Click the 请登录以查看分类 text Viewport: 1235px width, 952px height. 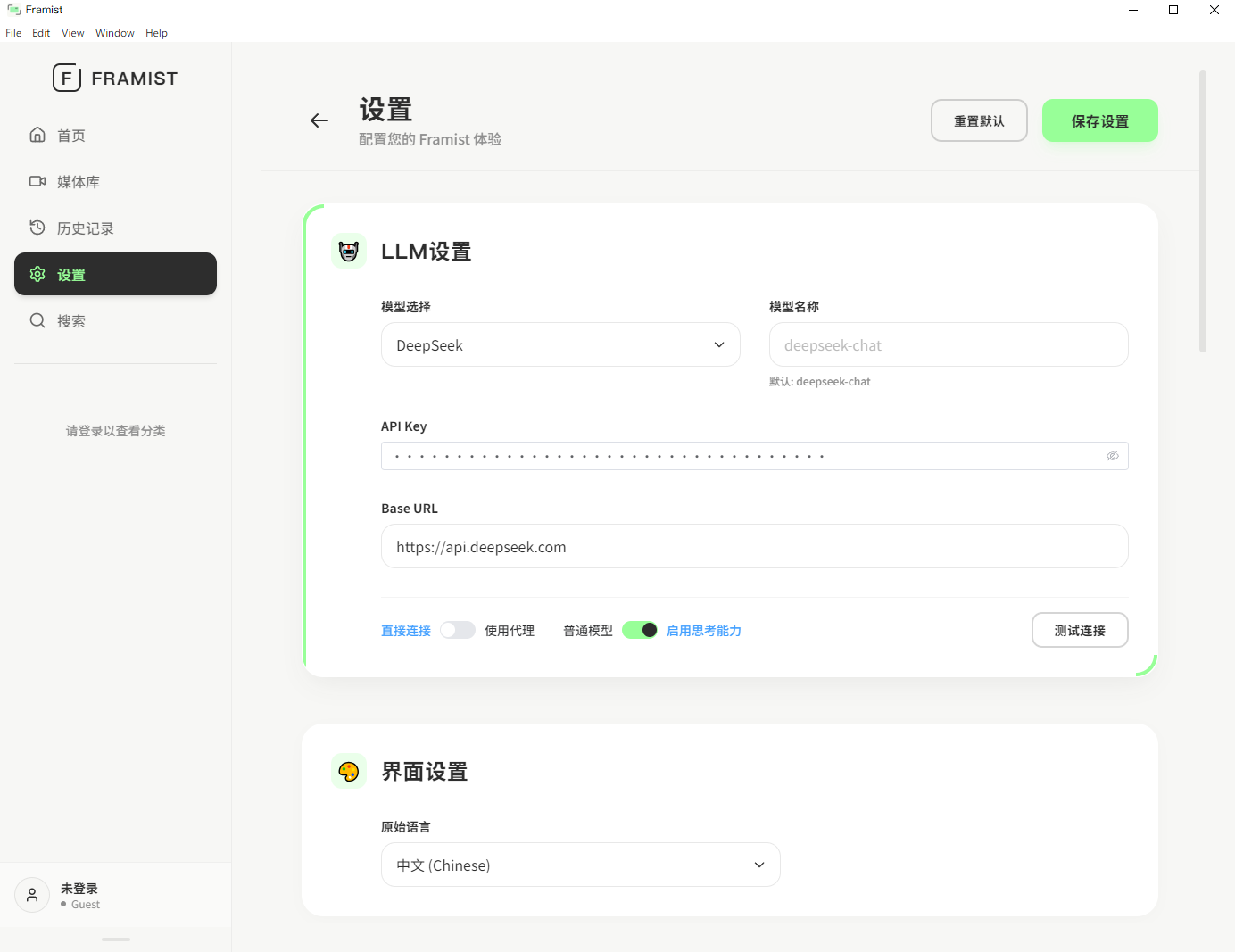[115, 431]
